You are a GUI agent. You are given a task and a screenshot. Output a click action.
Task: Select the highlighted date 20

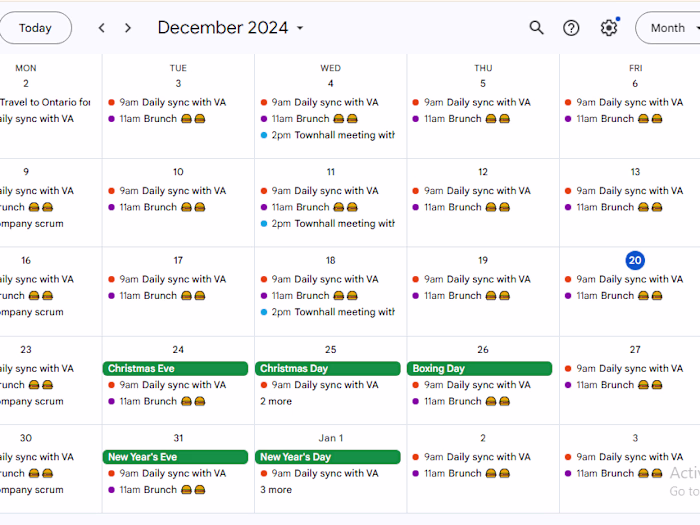click(635, 260)
